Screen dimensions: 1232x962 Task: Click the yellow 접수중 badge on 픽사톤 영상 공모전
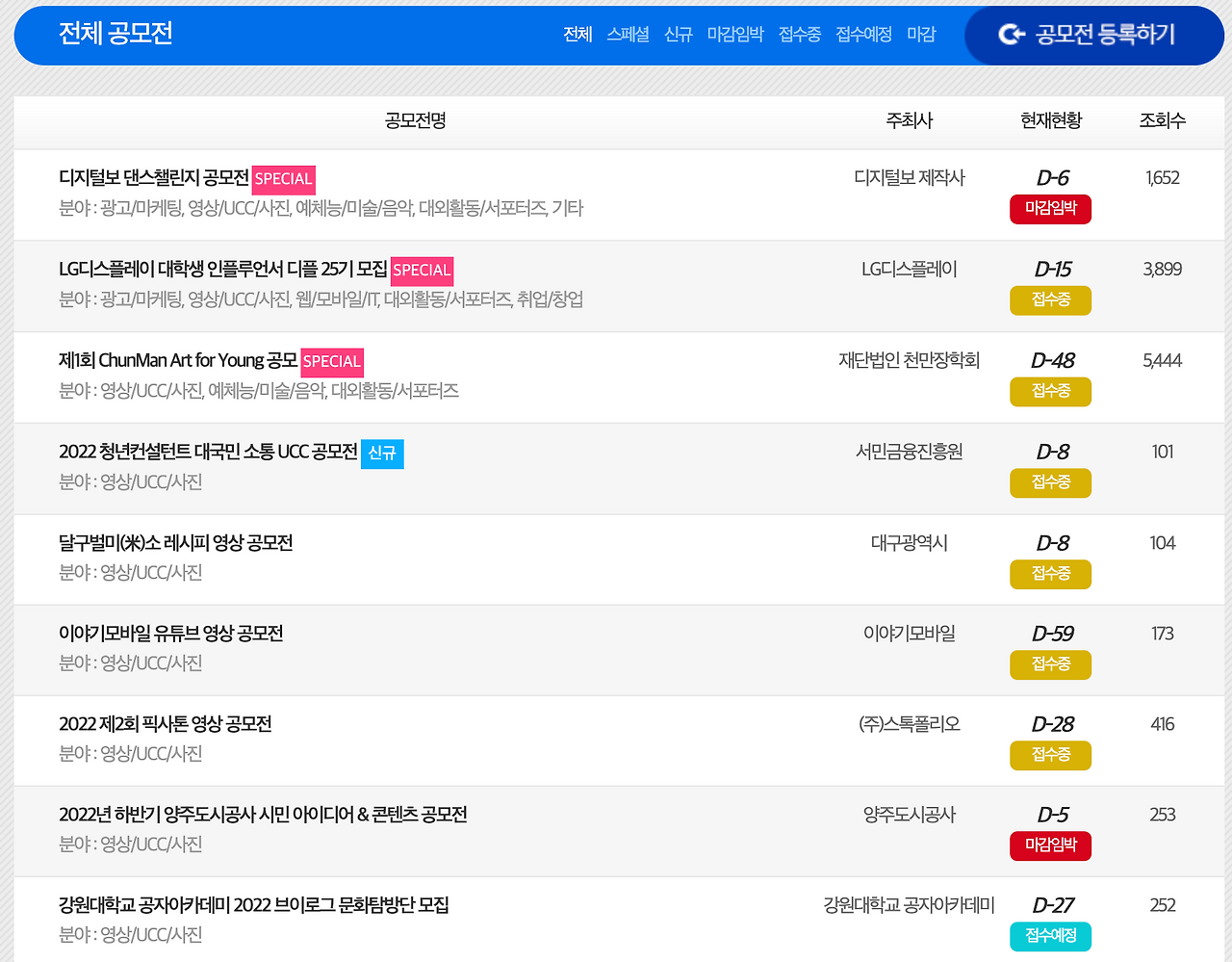pyautogui.click(x=1050, y=755)
